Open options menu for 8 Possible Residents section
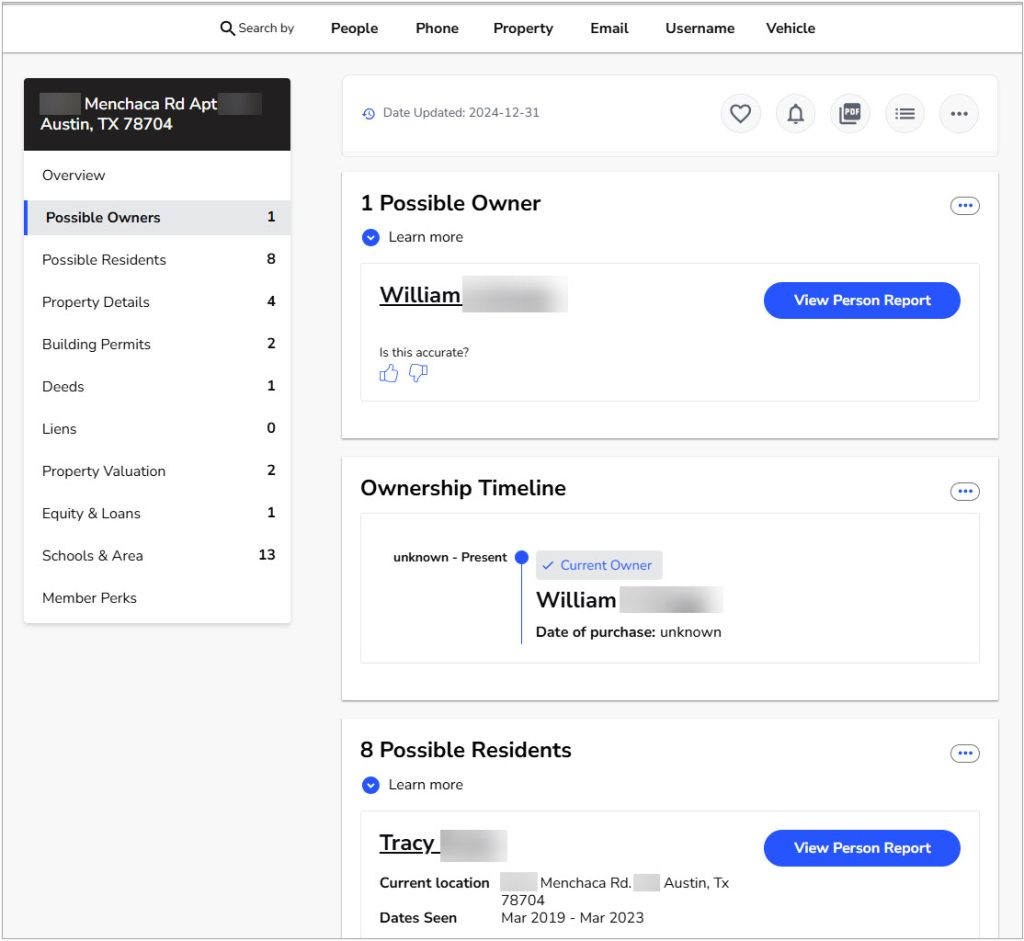 tap(965, 753)
